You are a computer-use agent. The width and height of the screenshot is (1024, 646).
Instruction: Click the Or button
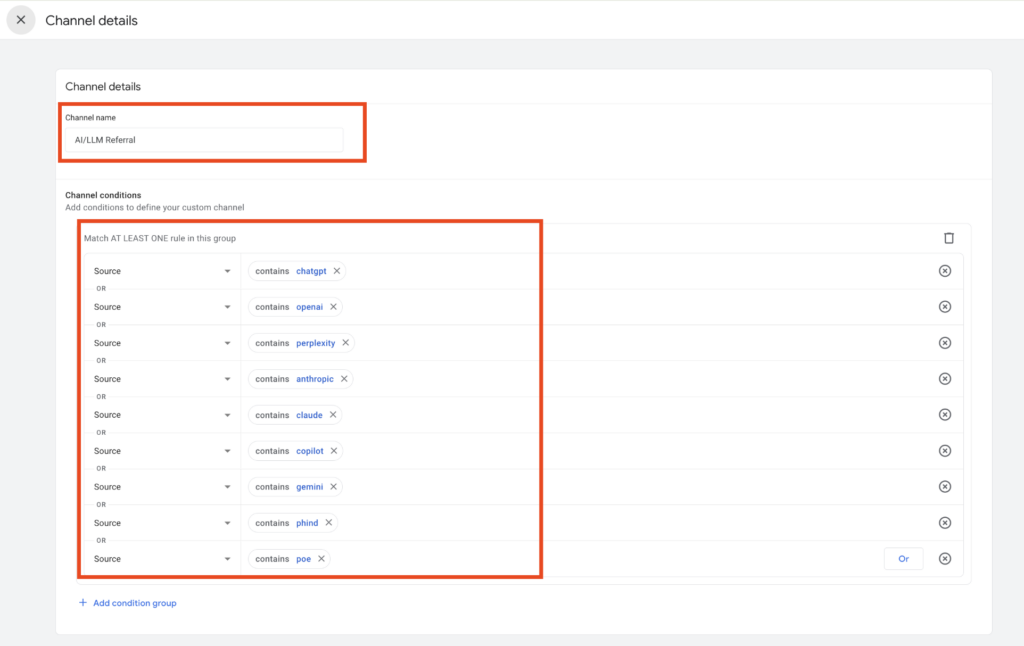click(x=903, y=559)
